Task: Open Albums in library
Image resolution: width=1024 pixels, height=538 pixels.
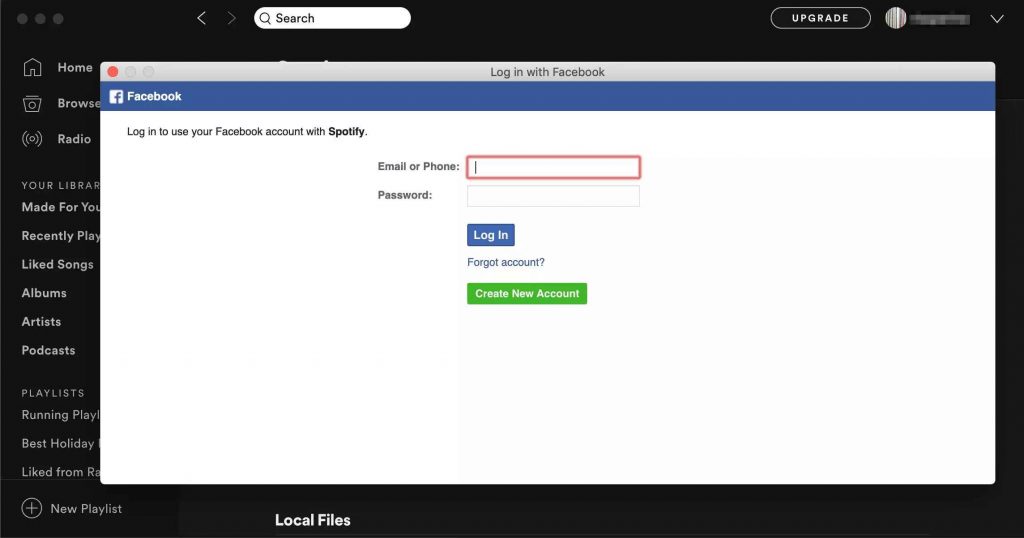Action: 44,293
